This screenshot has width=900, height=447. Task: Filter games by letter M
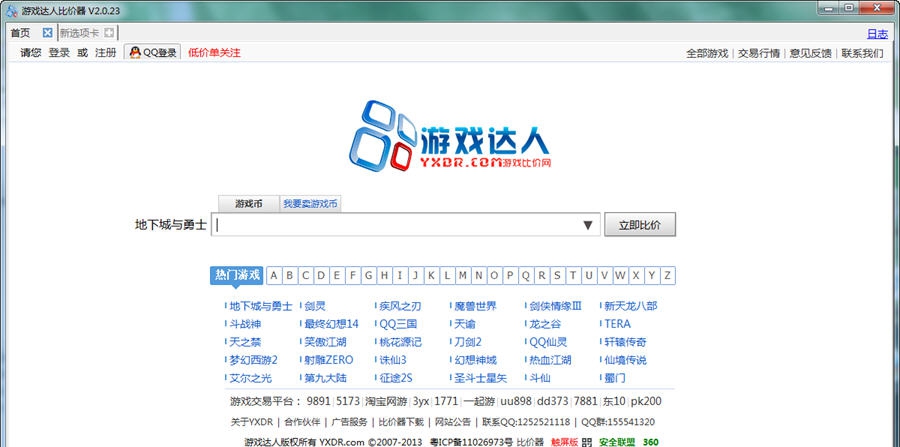(x=463, y=275)
